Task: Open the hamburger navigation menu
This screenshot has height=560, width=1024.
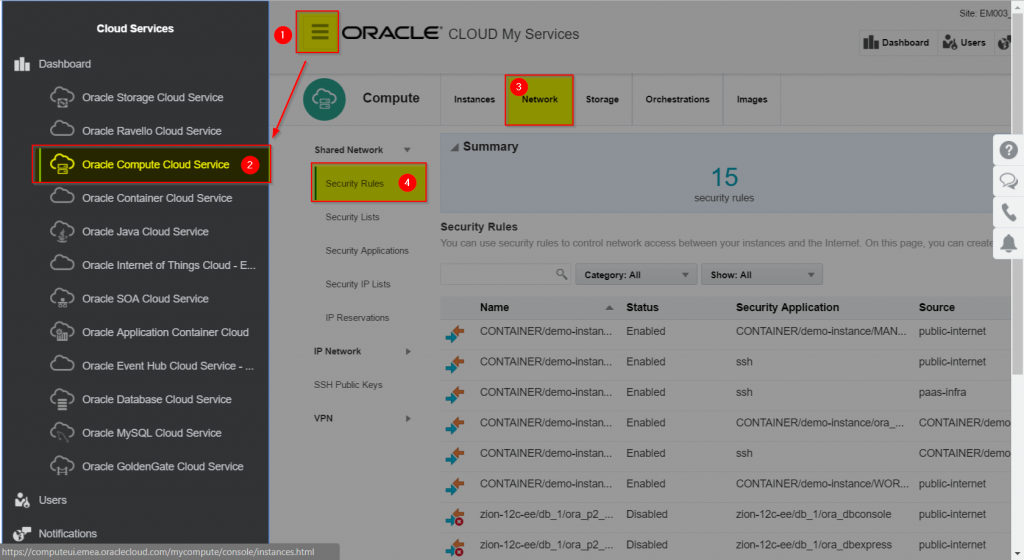Action: (320, 32)
